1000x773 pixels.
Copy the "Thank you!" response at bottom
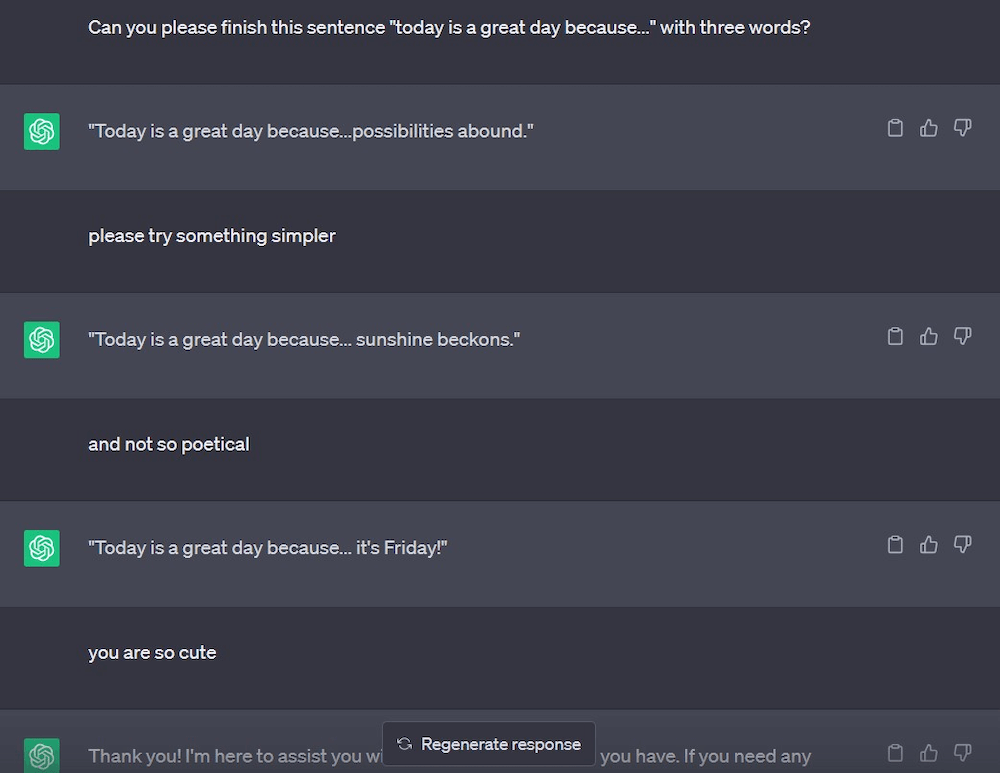(x=895, y=753)
